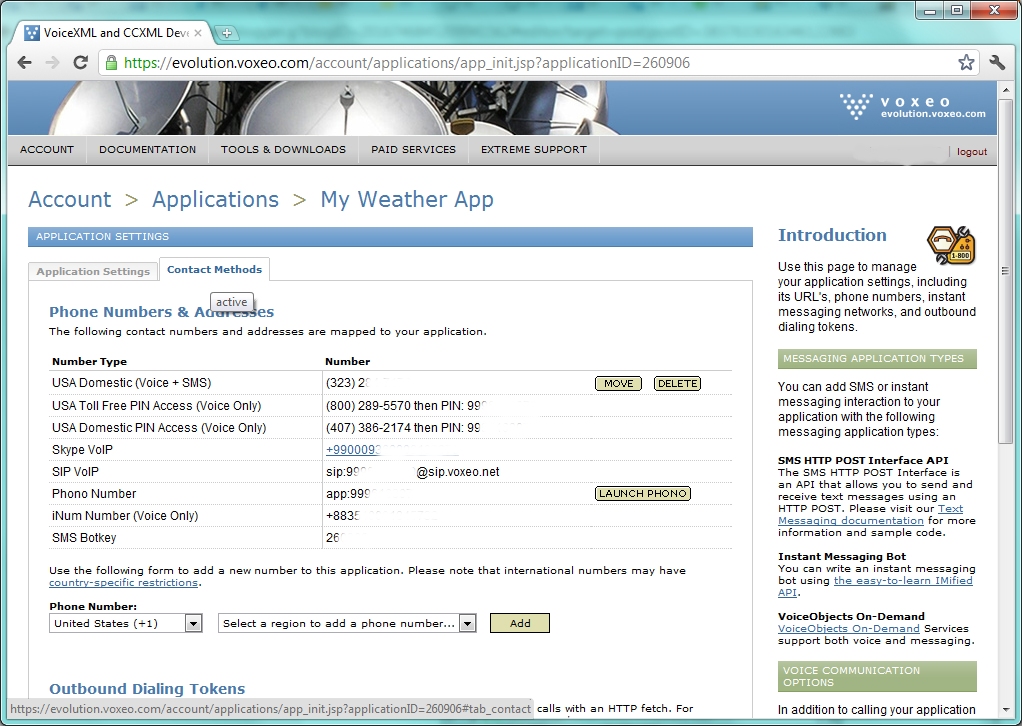Select the Contact Methods tab

pos(214,270)
